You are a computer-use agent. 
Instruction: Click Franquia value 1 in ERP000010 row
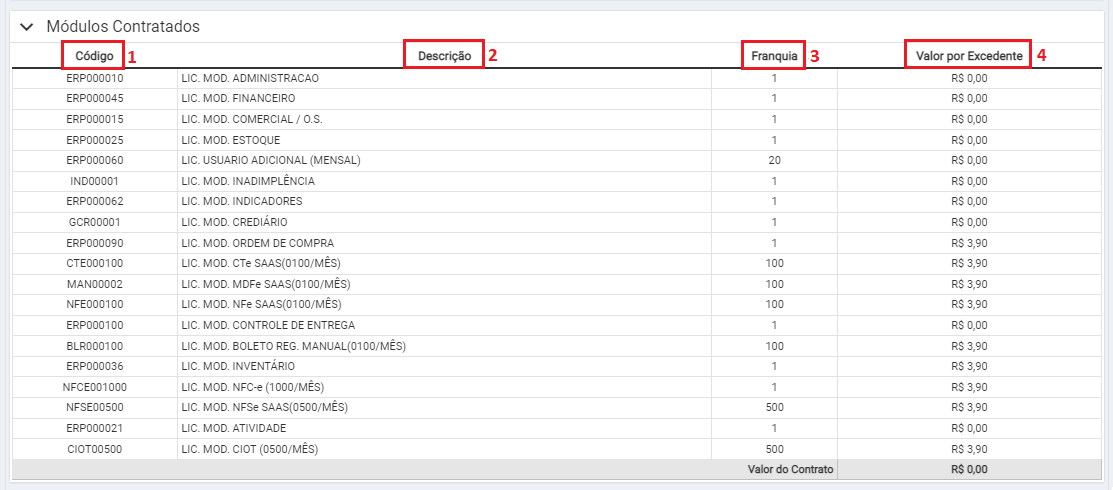point(774,77)
